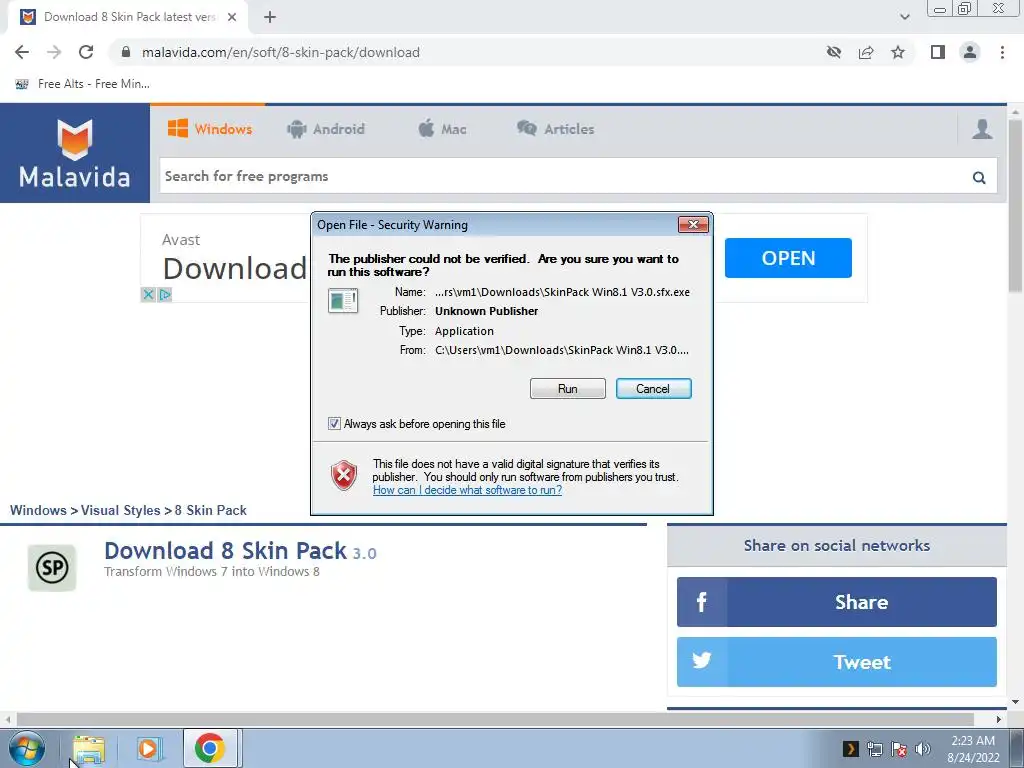Click the scroll-left arrow at page bottom
This screenshot has height=768, width=1024.
7,719
